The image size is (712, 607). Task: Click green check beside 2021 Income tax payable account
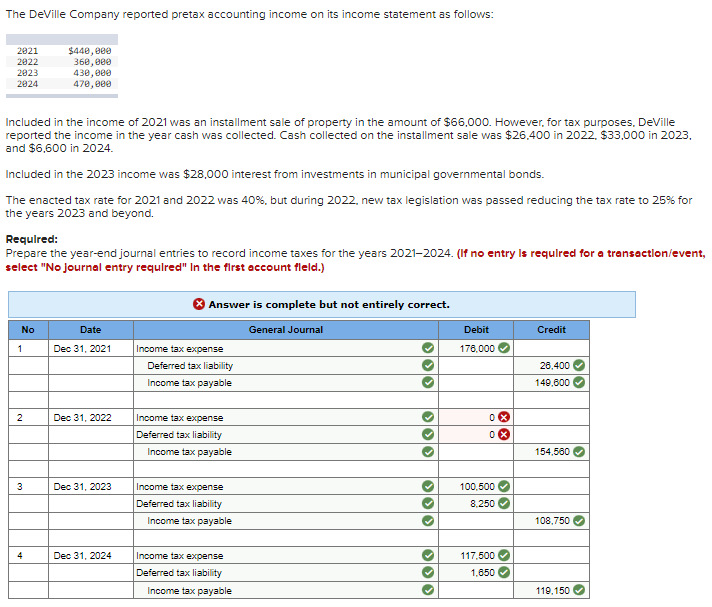coord(427,383)
